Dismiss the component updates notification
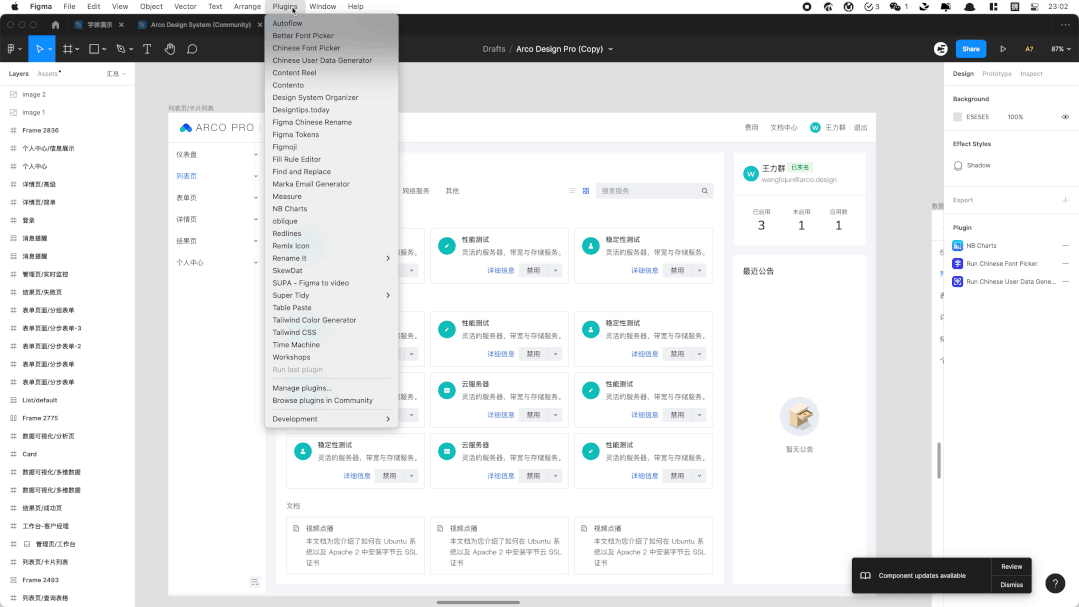Image resolution: width=1079 pixels, height=607 pixels. [1012, 585]
